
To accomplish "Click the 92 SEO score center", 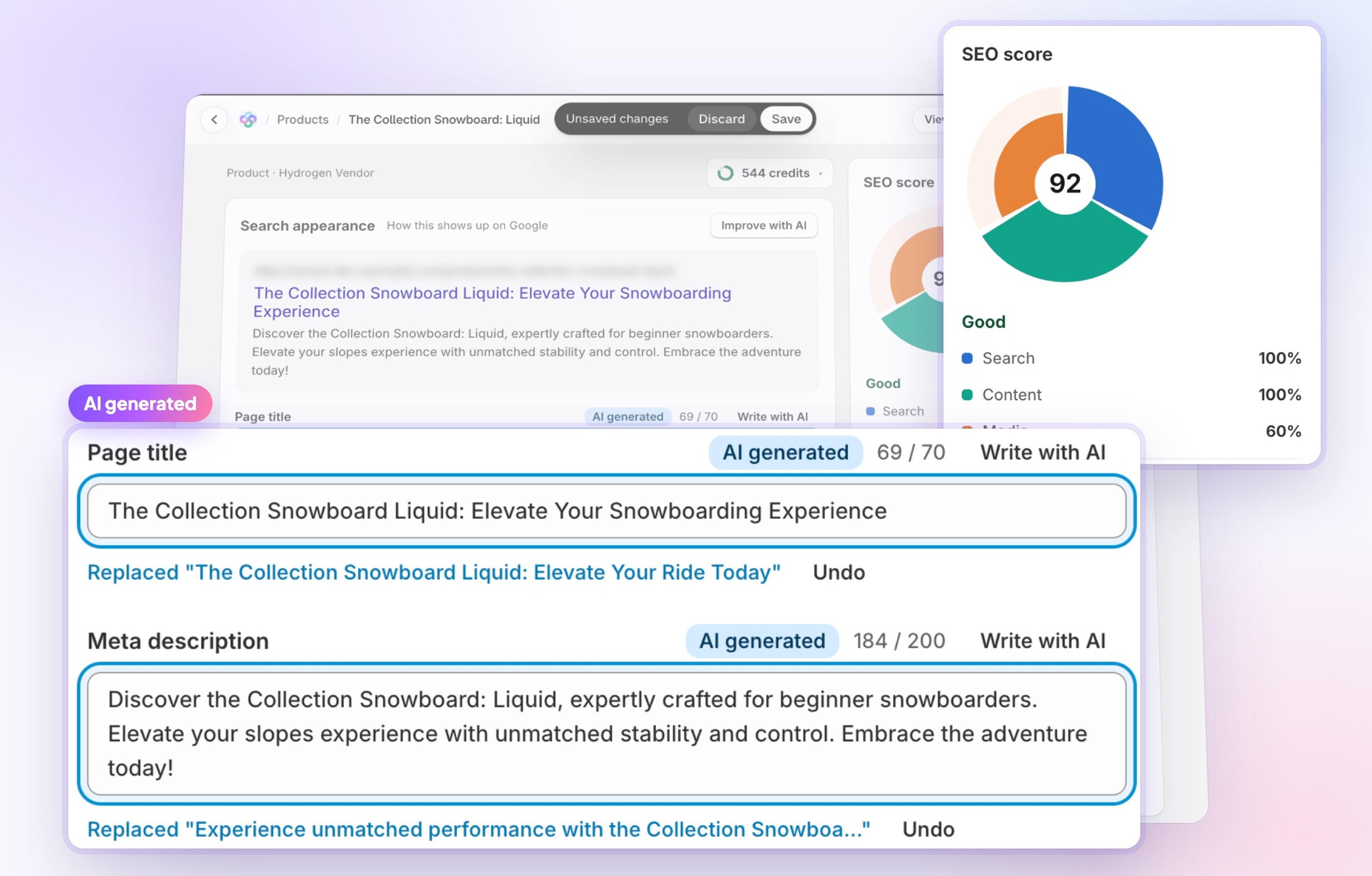I will click(x=1064, y=184).
